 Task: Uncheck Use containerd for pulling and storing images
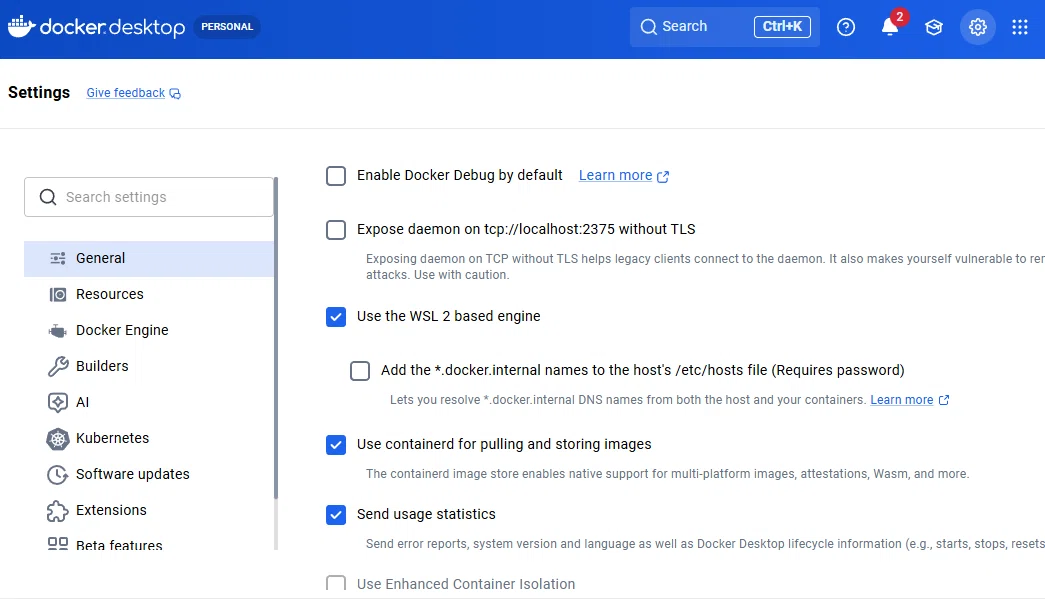pyautogui.click(x=336, y=444)
